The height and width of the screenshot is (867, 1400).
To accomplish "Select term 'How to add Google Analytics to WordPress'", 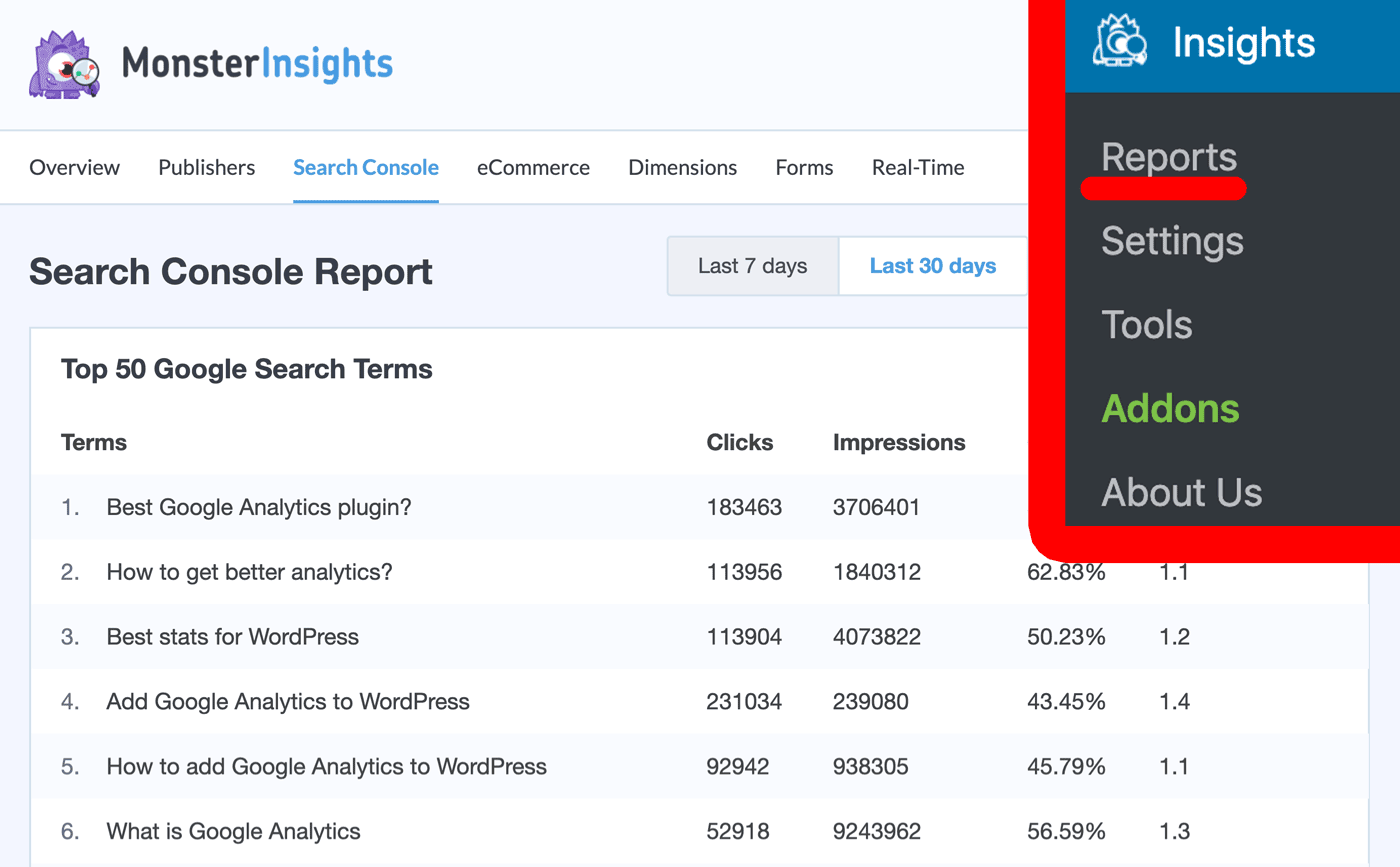I will click(327, 767).
